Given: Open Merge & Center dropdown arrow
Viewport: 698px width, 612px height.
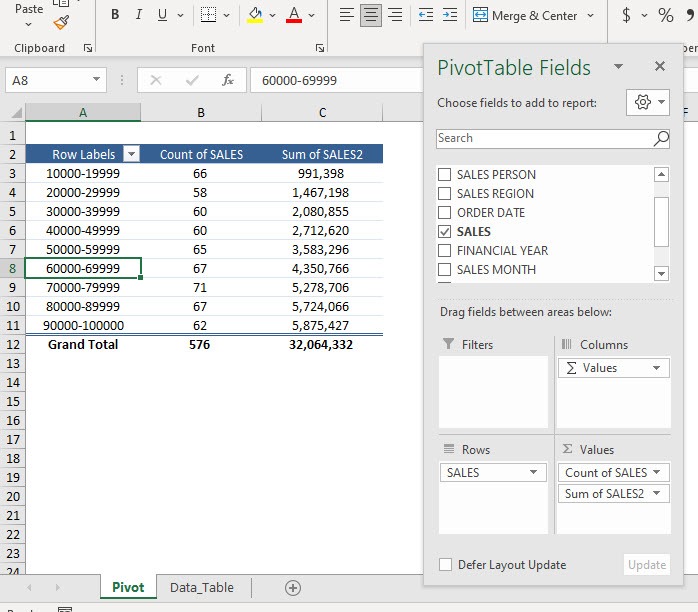Looking at the screenshot, I should 590,16.
